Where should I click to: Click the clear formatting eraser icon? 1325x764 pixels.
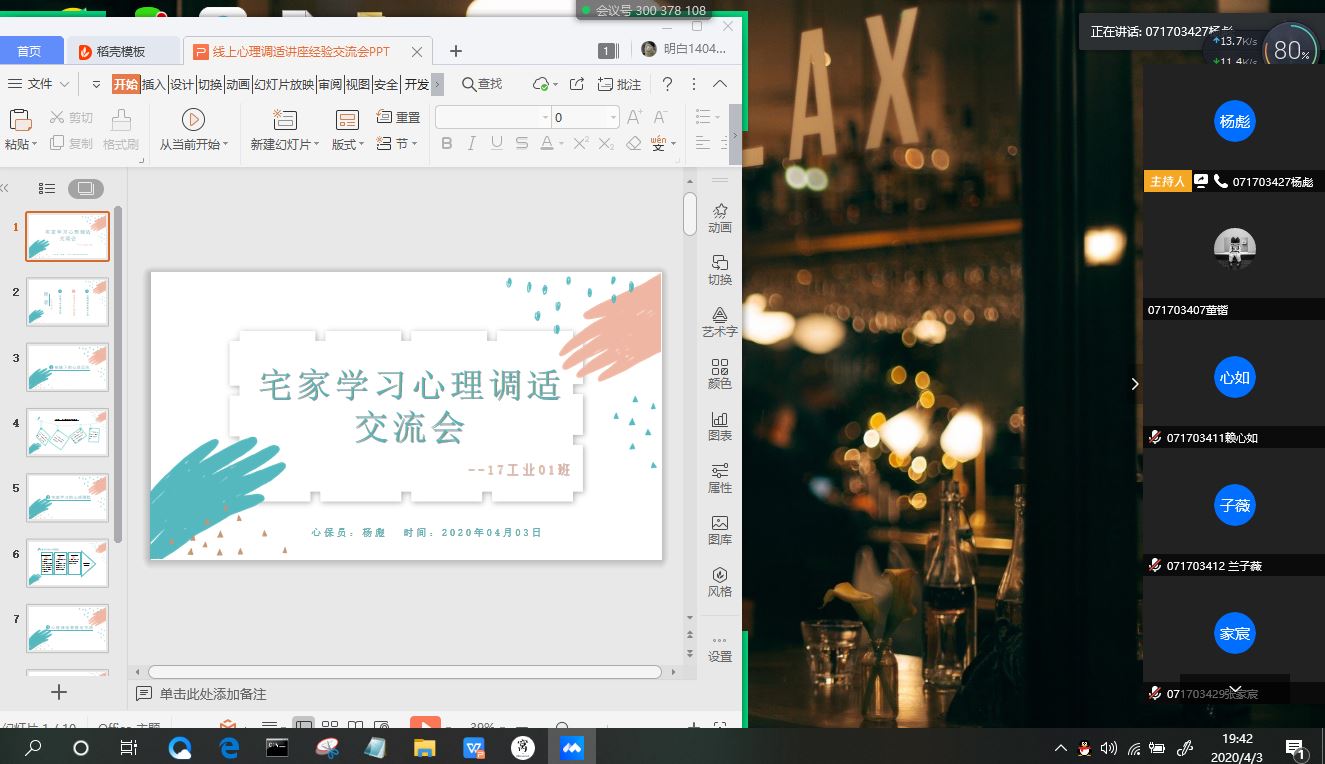coord(633,144)
